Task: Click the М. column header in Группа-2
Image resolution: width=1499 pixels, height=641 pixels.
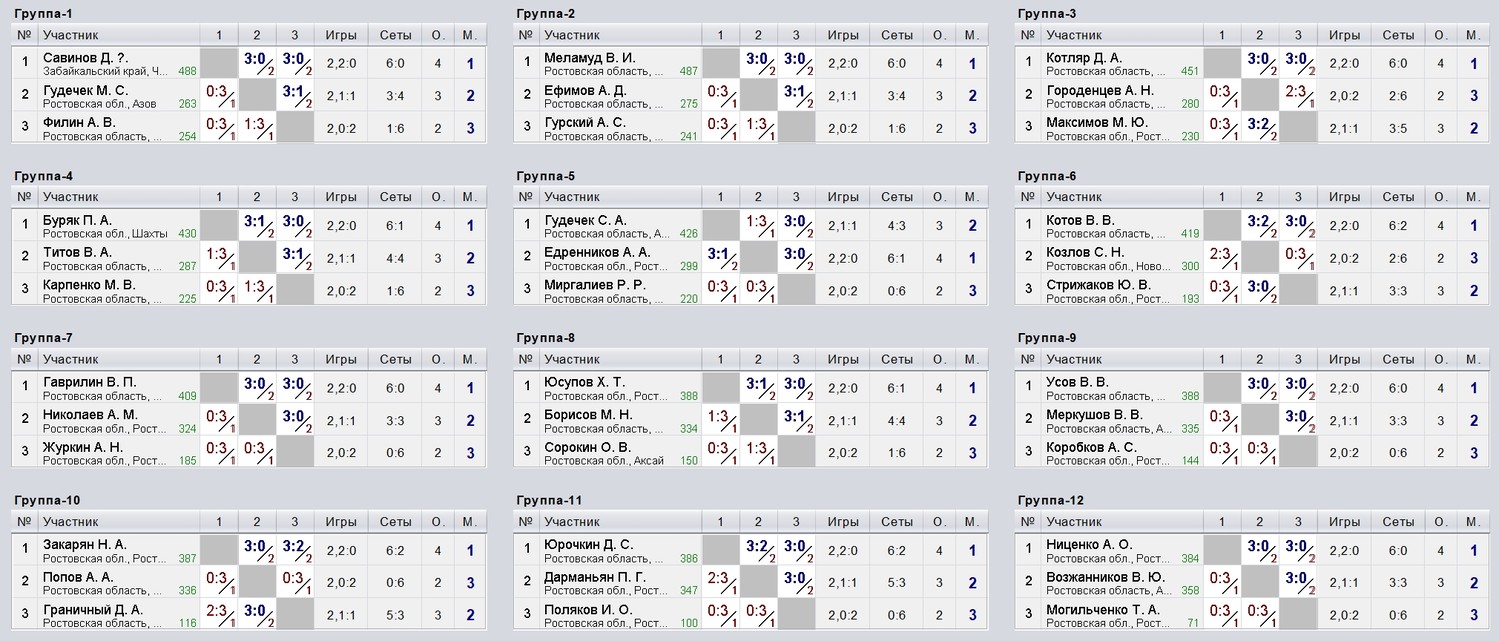Action: pos(971,35)
